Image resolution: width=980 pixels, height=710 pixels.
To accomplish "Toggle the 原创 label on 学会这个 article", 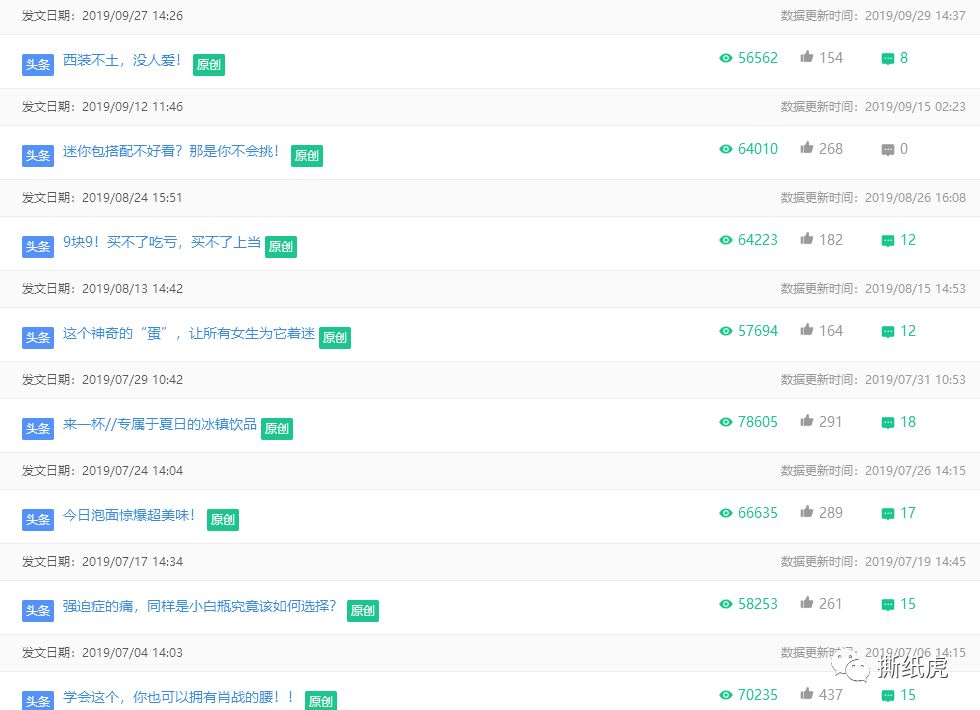I will click(x=320, y=701).
